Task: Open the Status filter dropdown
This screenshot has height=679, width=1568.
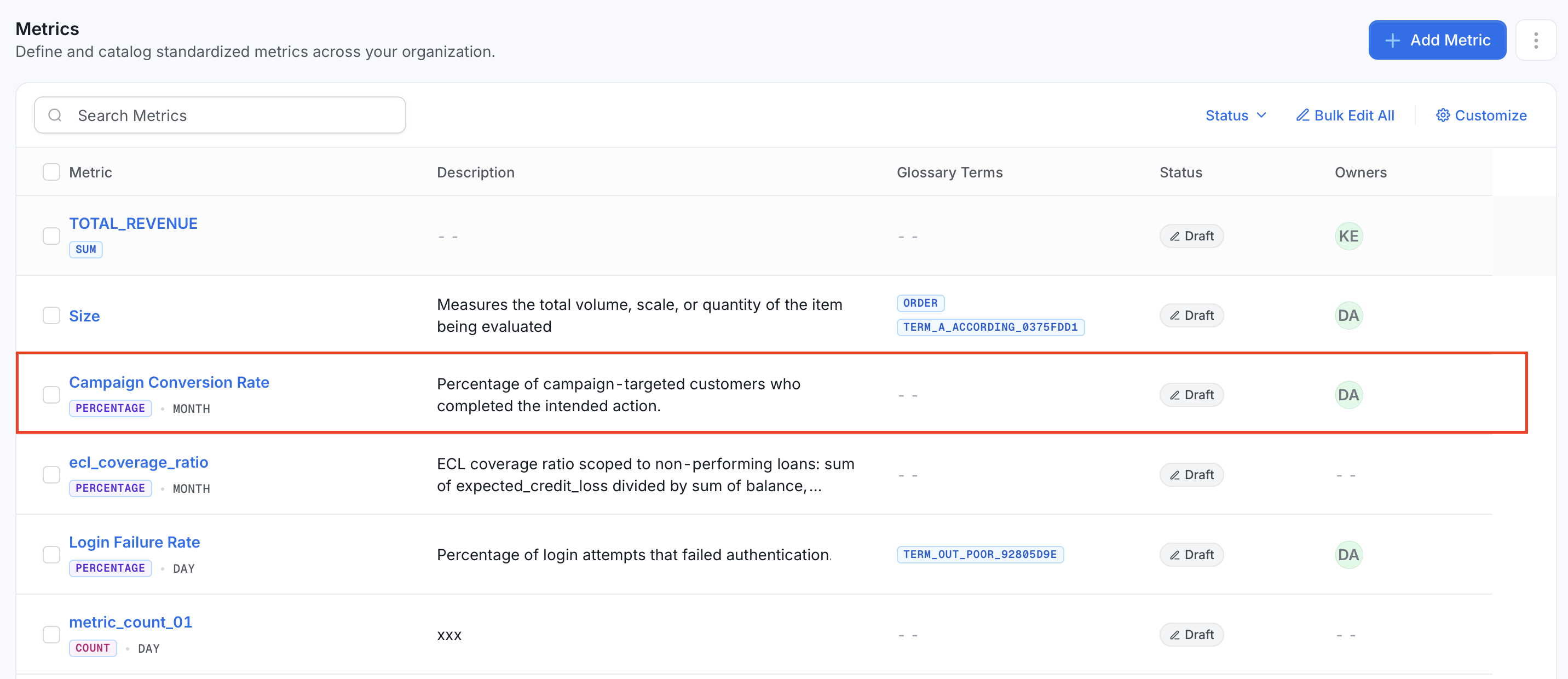Action: click(x=1236, y=115)
